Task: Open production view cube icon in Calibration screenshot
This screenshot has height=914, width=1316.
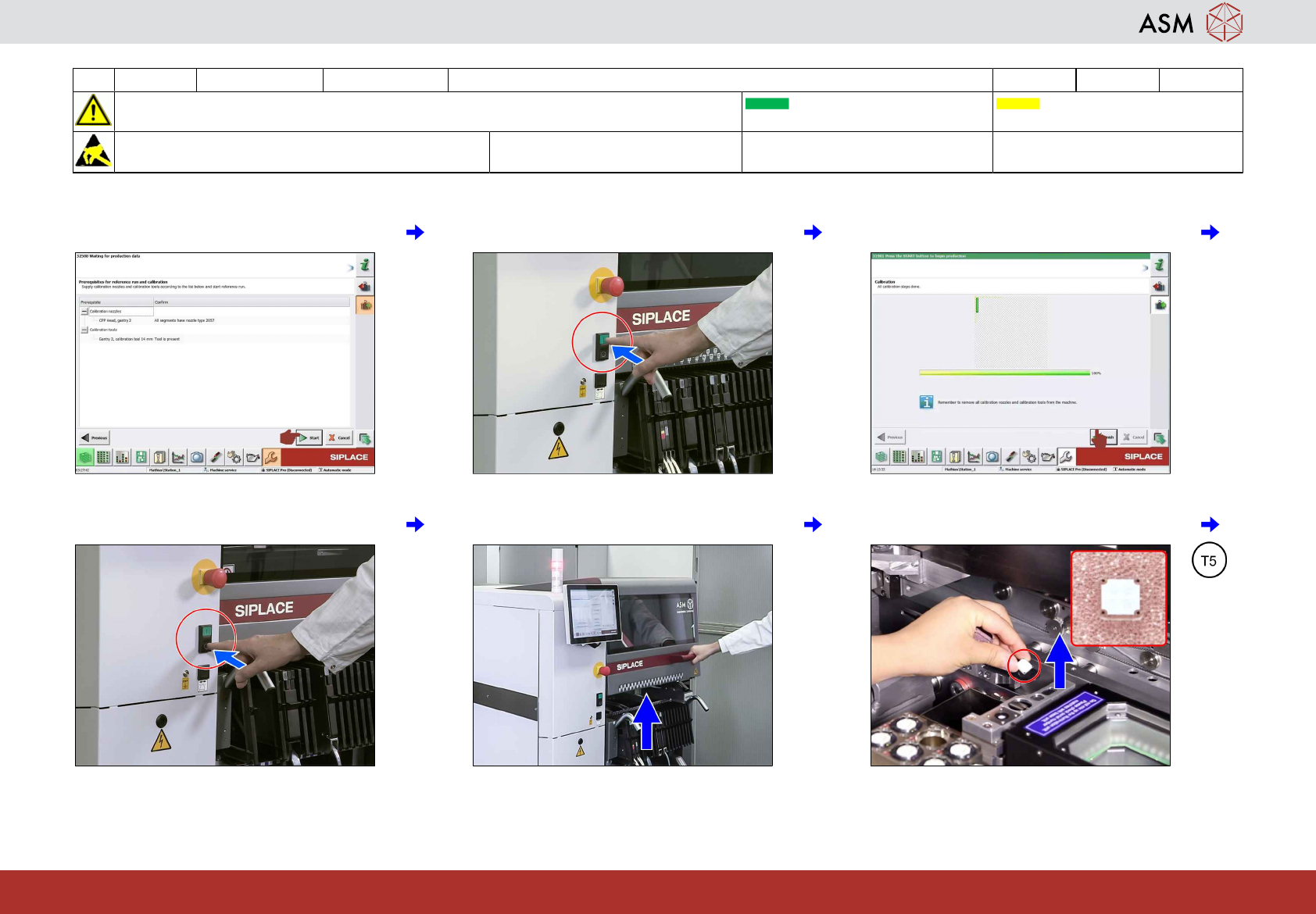Action: [x=881, y=457]
